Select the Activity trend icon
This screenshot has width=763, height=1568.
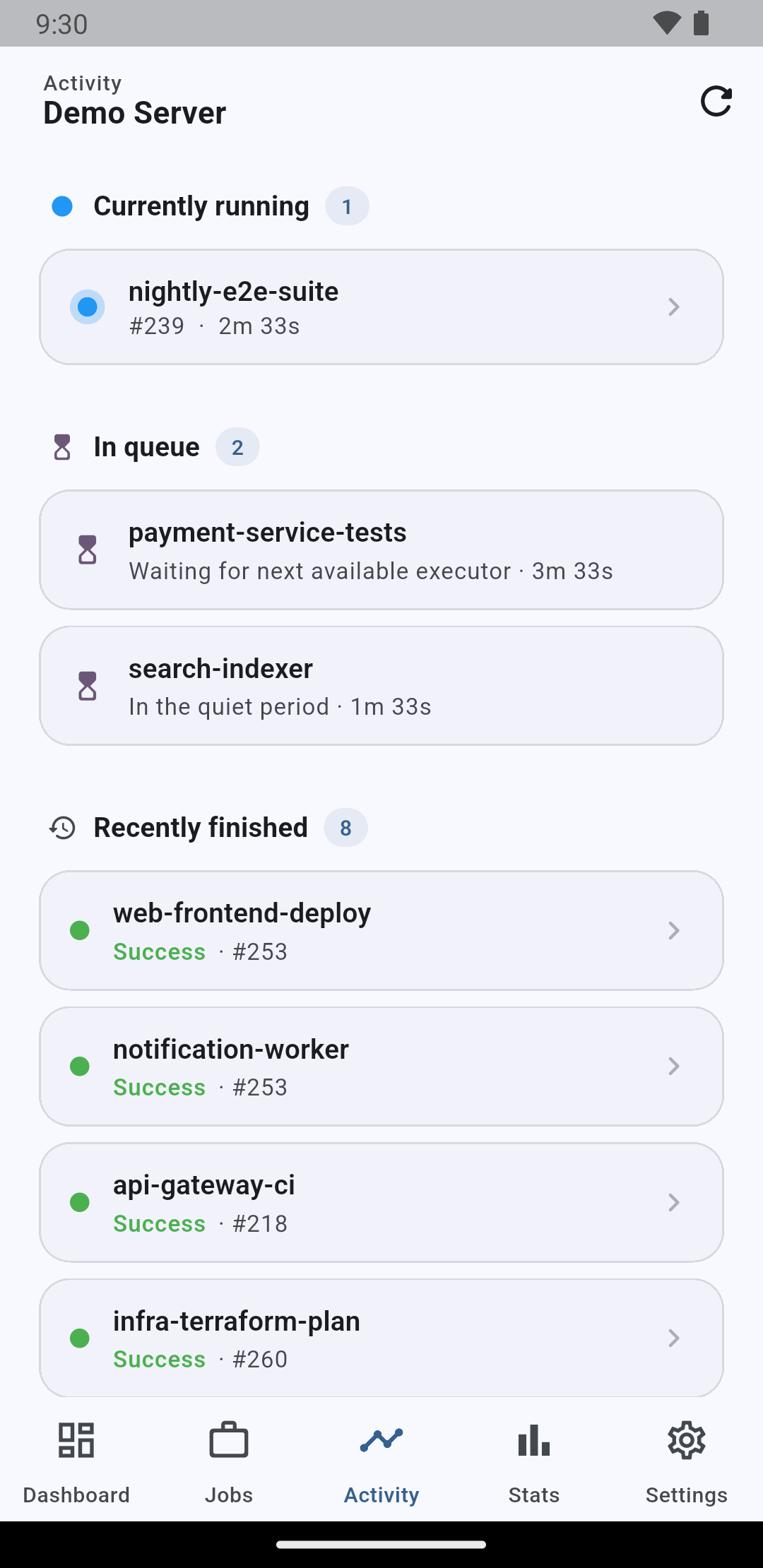tap(381, 1440)
